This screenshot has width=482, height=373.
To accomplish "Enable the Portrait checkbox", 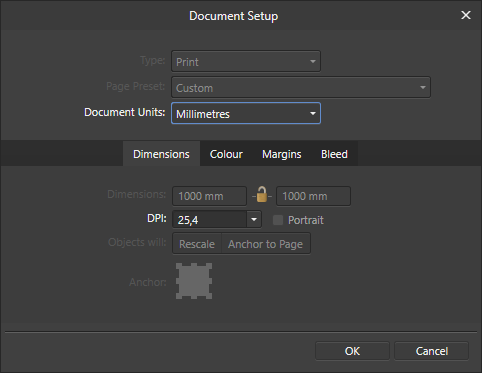I will pos(278,220).
